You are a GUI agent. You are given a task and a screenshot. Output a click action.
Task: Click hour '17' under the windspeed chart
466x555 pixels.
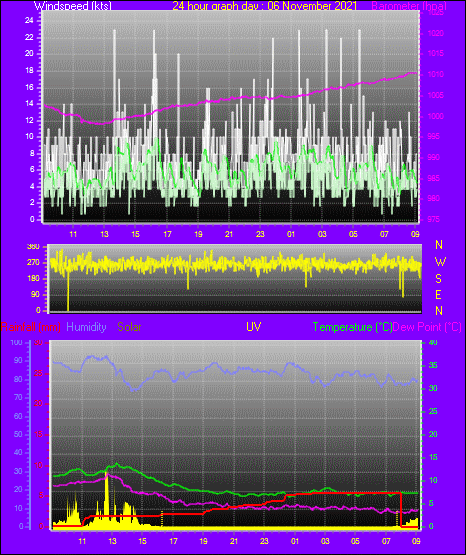click(x=167, y=234)
